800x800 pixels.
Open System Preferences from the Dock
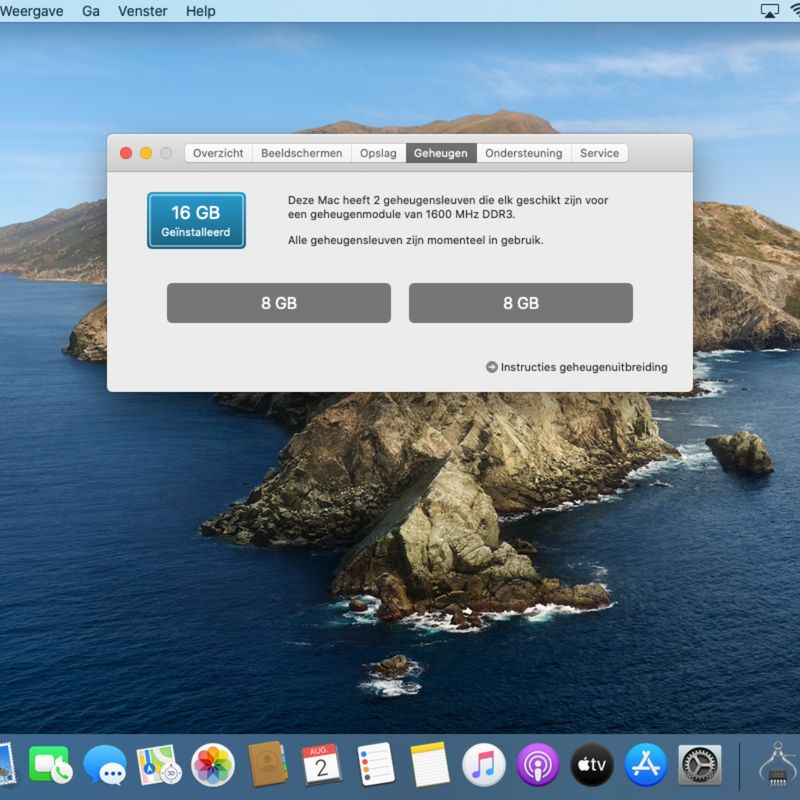point(700,765)
